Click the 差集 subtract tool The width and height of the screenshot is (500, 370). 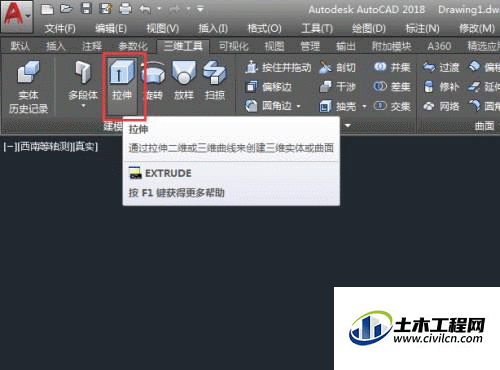pyautogui.click(x=392, y=87)
